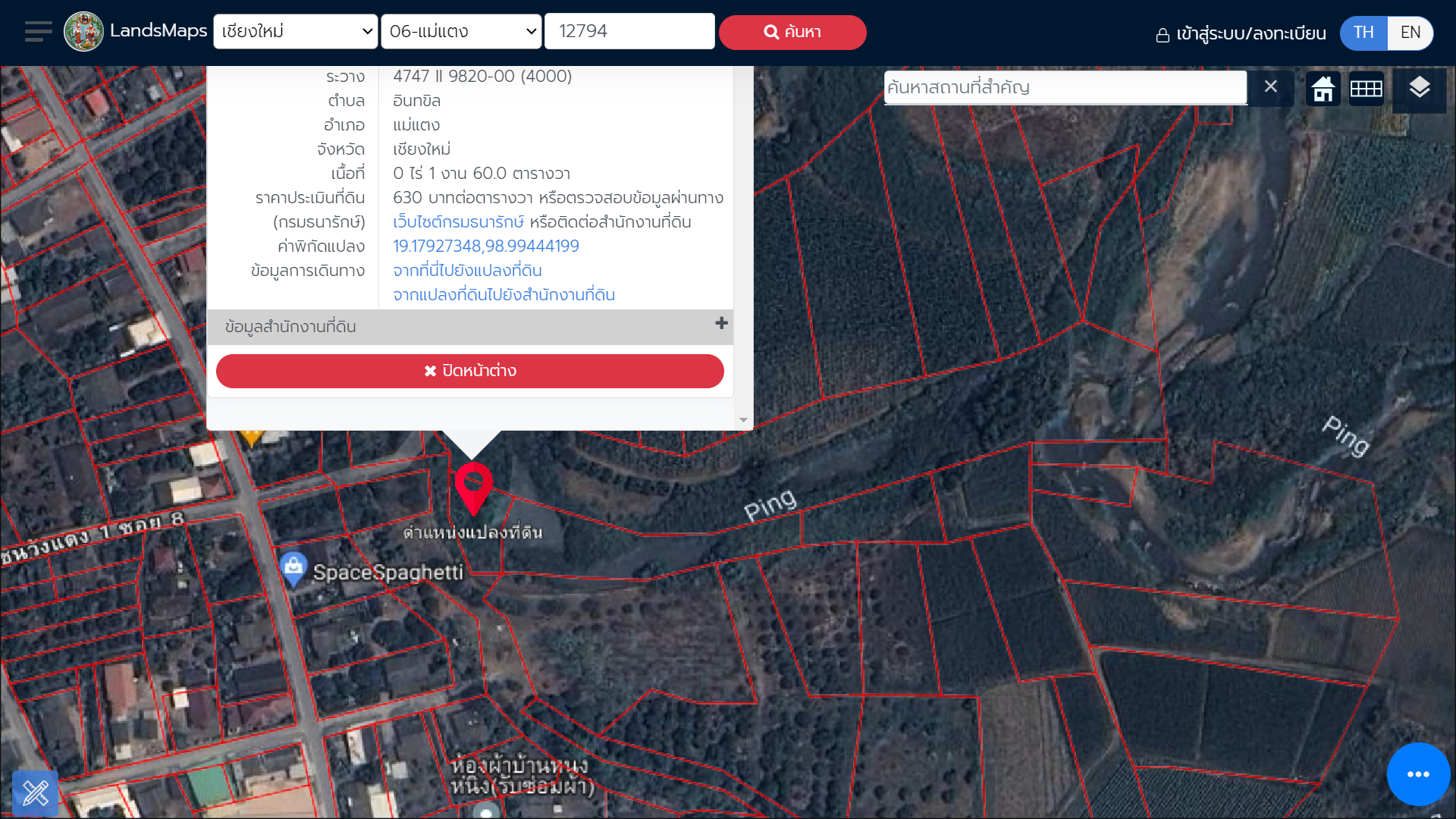Click the red ค้นหา search button
Image resolution: width=1456 pixels, height=819 pixels.
pyautogui.click(x=792, y=33)
